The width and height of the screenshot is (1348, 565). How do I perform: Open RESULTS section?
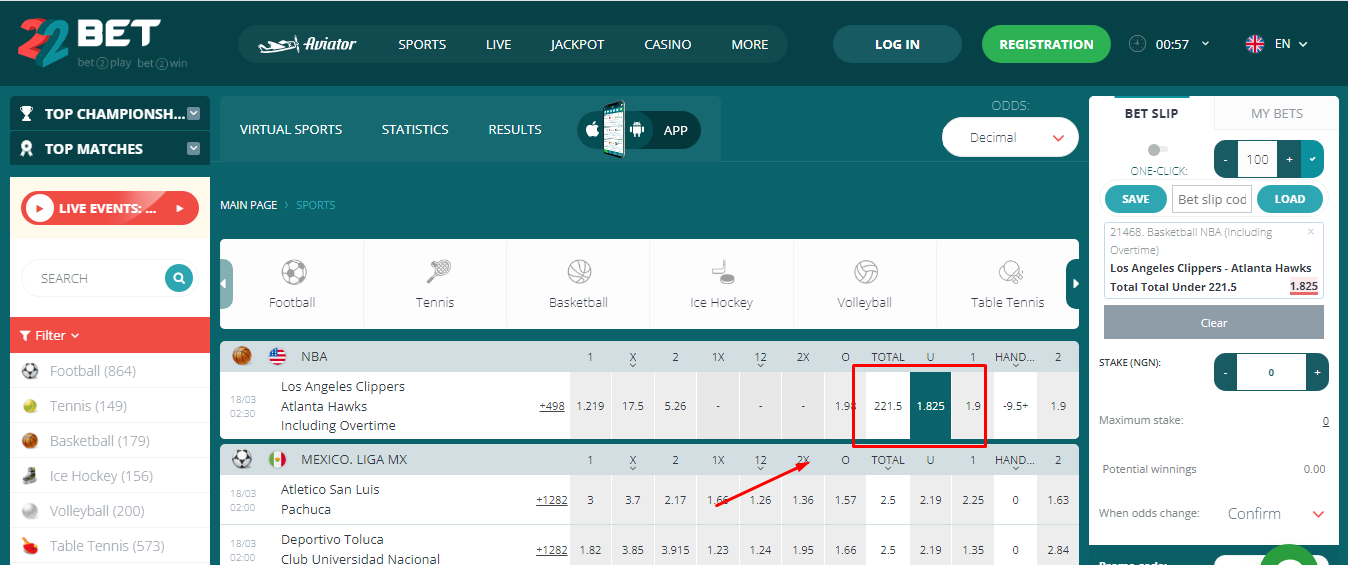coord(515,129)
